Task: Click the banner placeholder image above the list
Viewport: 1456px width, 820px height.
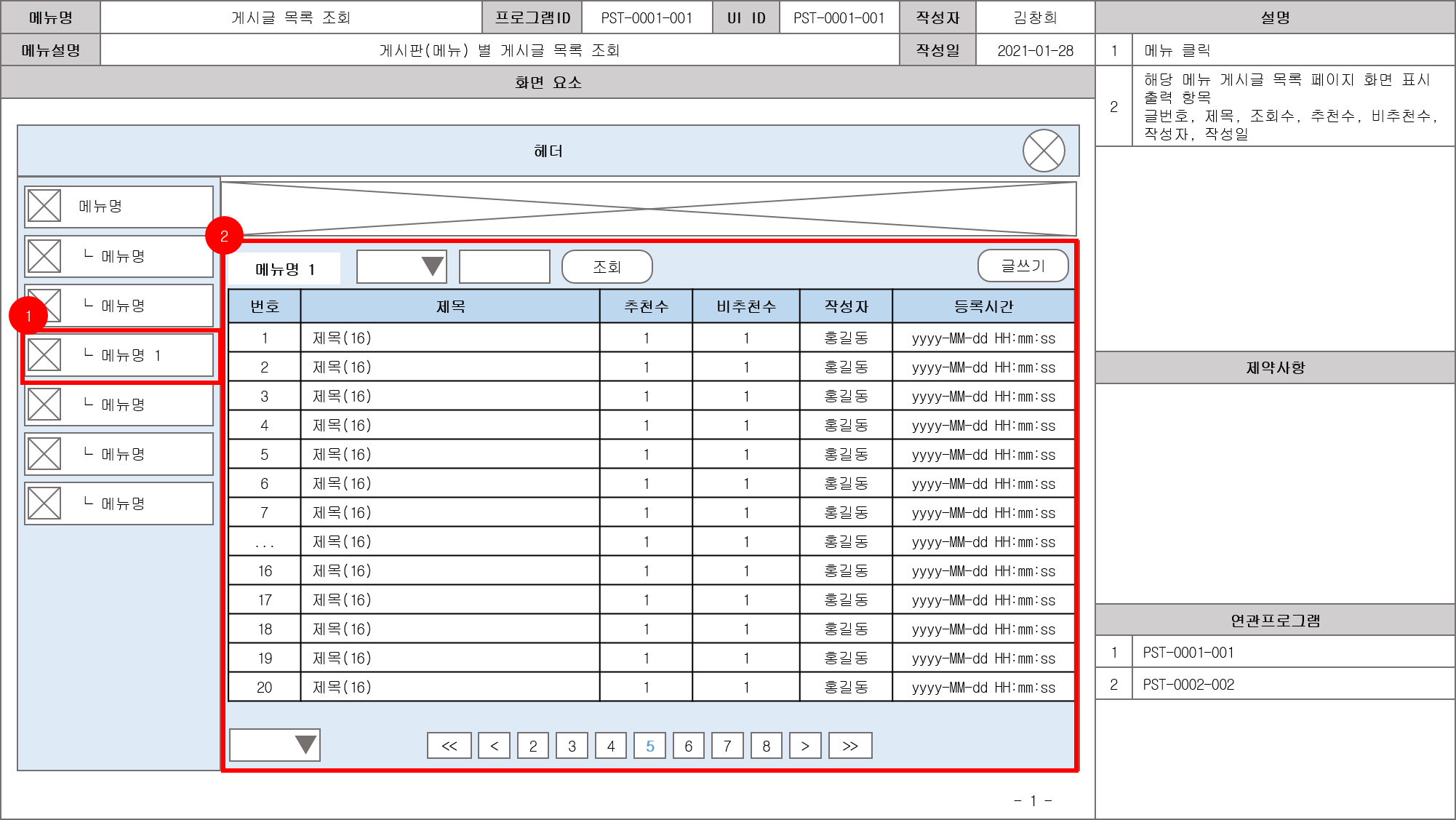Action: tap(648, 209)
